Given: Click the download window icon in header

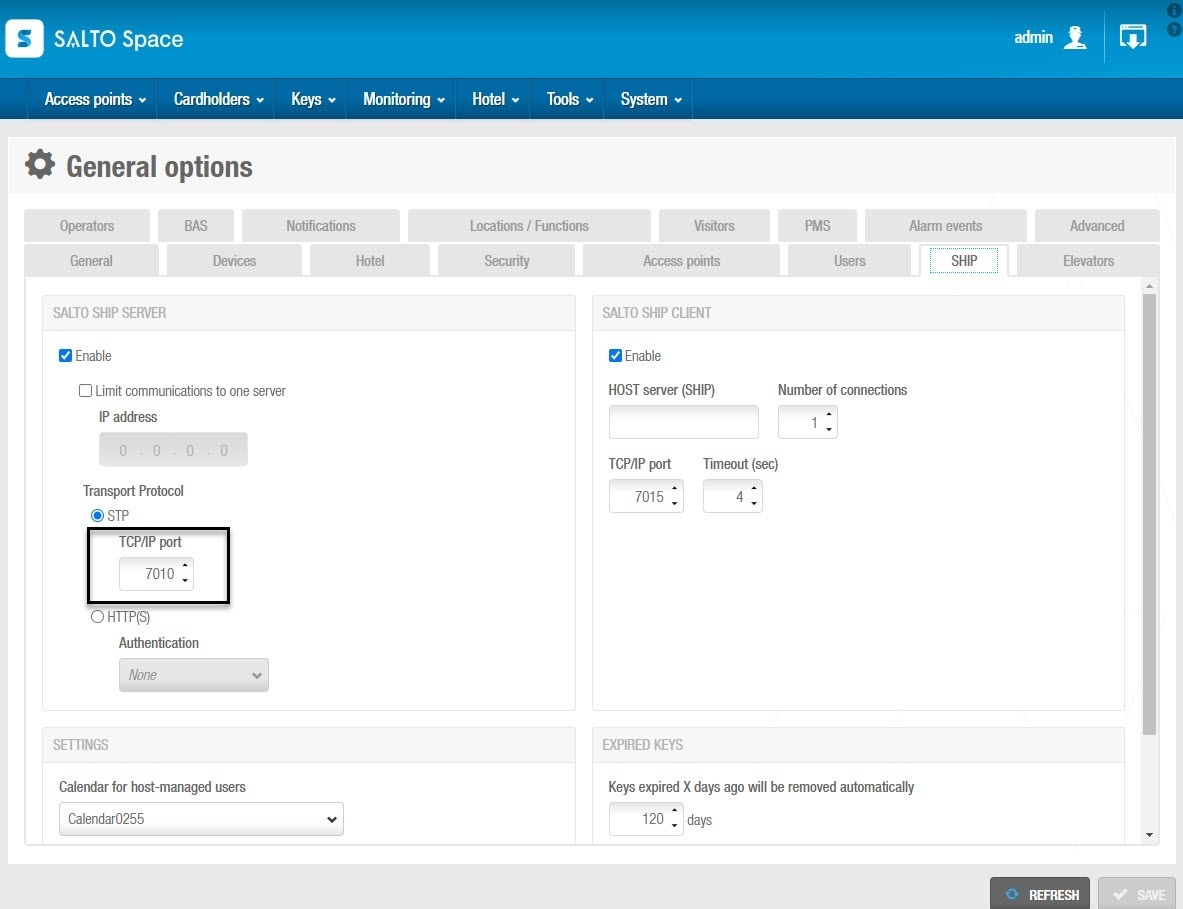Looking at the screenshot, I should (x=1132, y=36).
